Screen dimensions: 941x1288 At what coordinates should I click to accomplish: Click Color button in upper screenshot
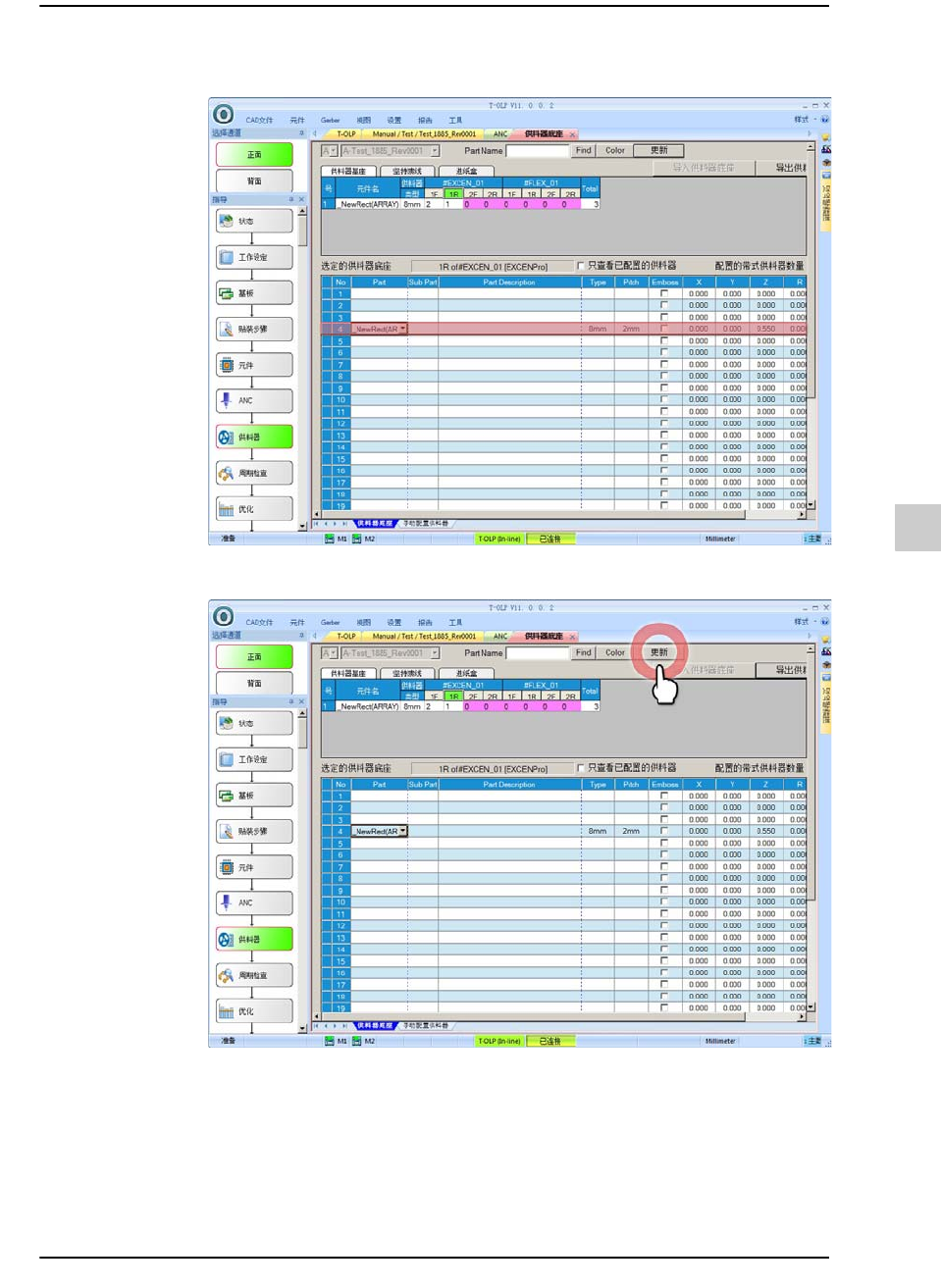pos(615,150)
